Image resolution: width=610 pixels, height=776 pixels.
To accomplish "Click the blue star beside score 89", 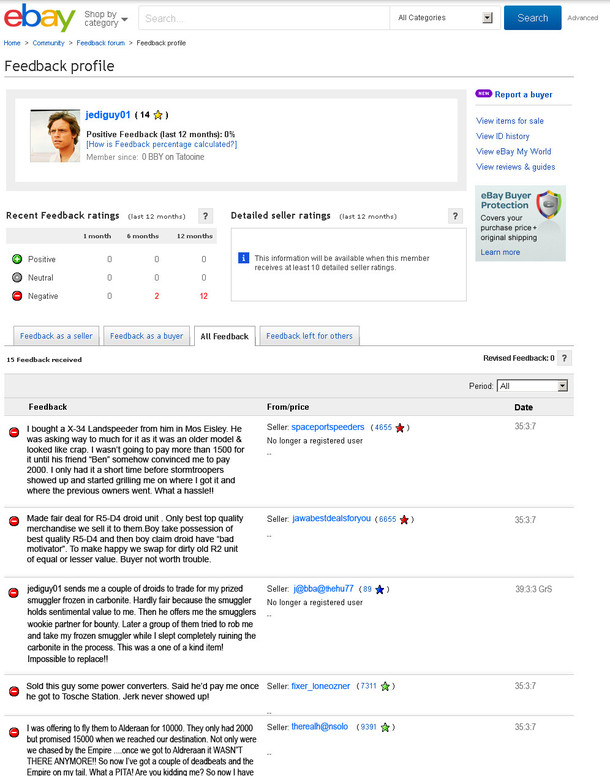I will (x=379, y=589).
